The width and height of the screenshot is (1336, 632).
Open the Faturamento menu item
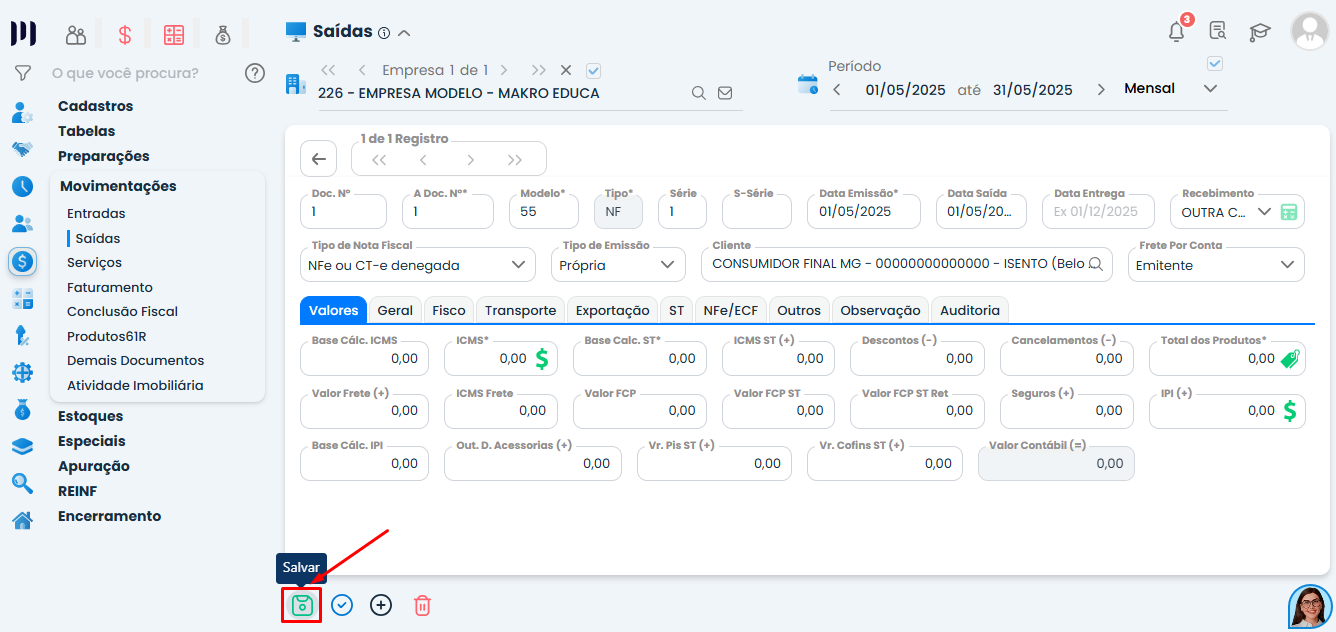click(110, 287)
